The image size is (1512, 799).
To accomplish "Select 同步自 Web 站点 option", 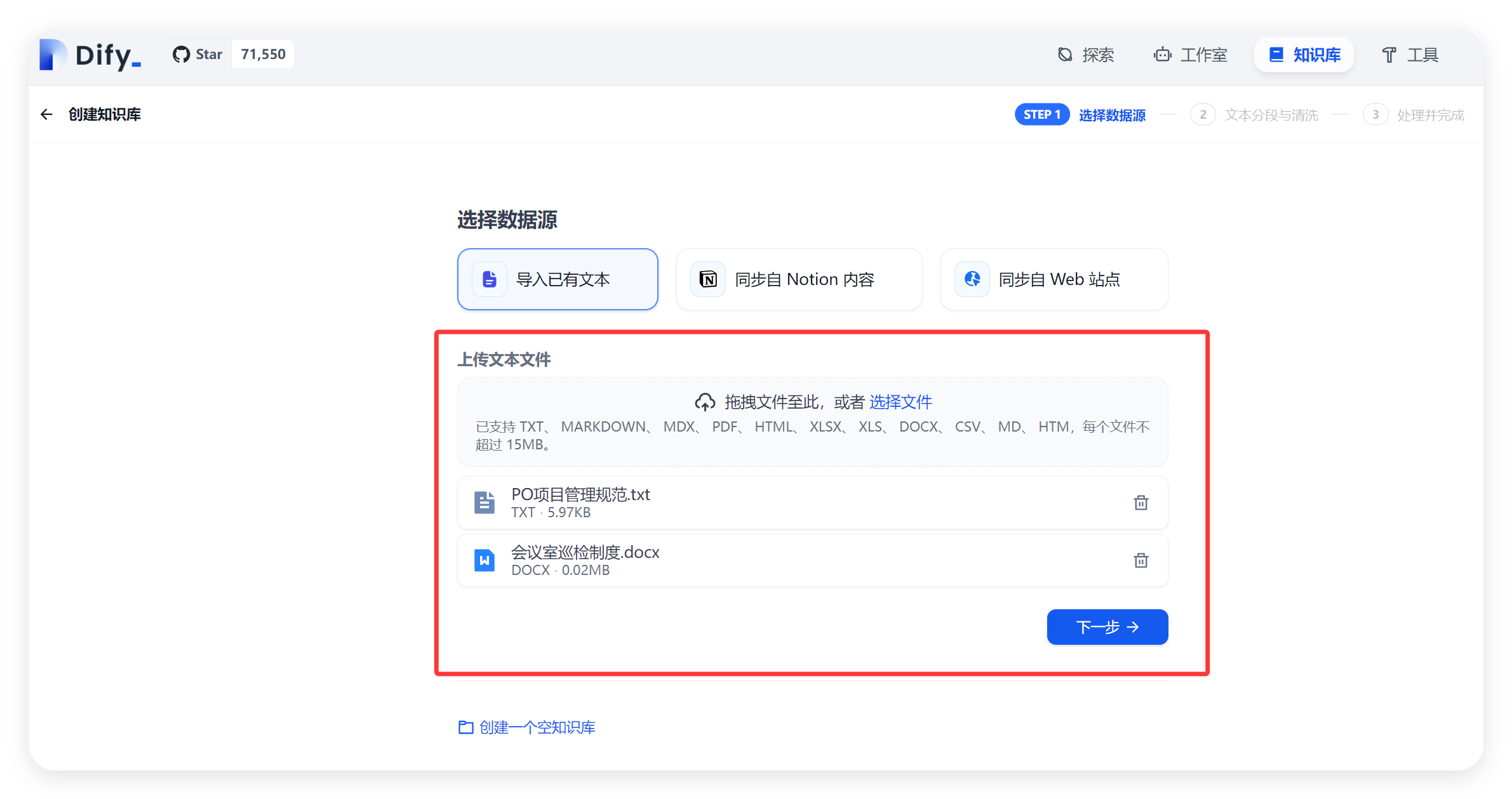I will click(x=1054, y=279).
